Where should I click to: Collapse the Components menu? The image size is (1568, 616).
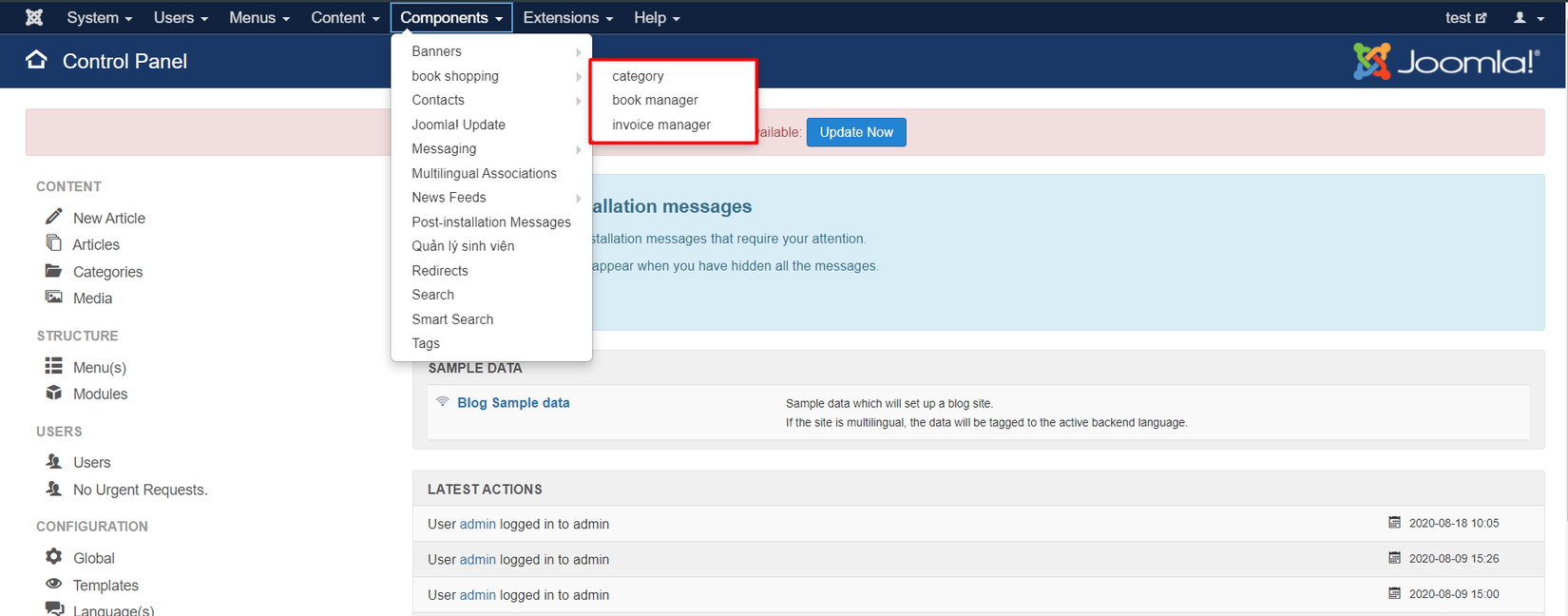click(x=451, y=17)
